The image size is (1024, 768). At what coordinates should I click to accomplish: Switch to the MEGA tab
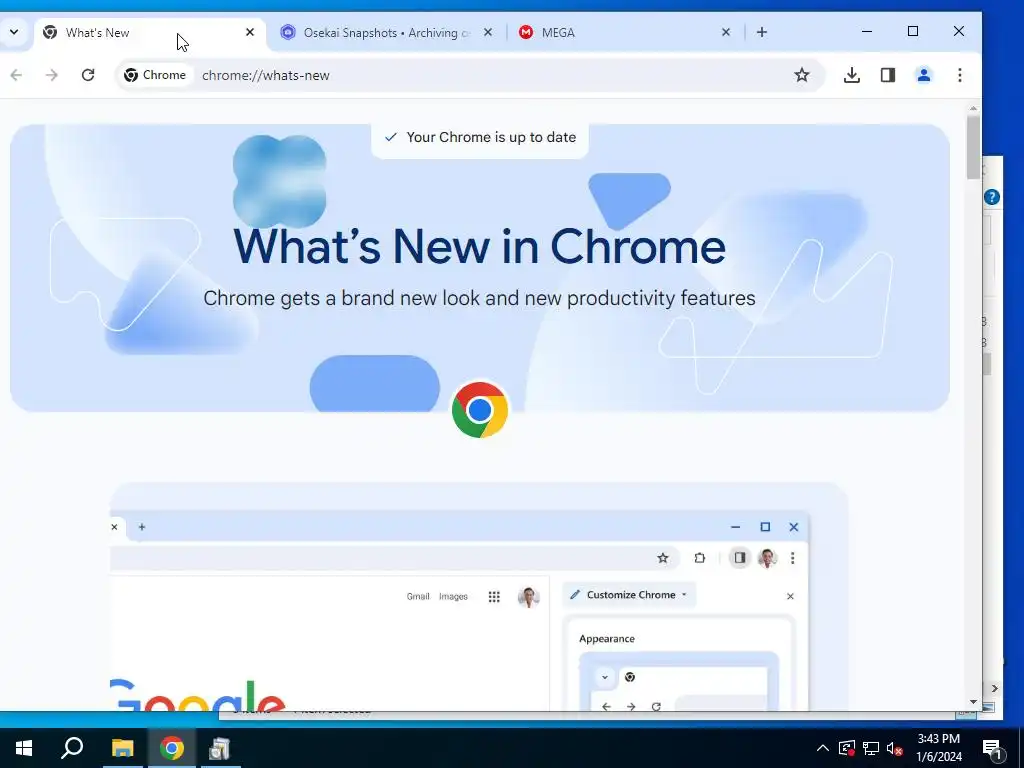pos(624,33)
